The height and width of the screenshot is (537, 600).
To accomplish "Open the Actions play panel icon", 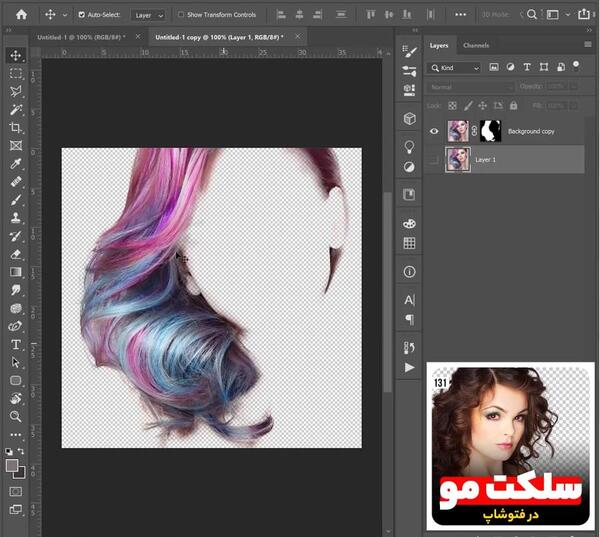I will (x=409, y=367).
